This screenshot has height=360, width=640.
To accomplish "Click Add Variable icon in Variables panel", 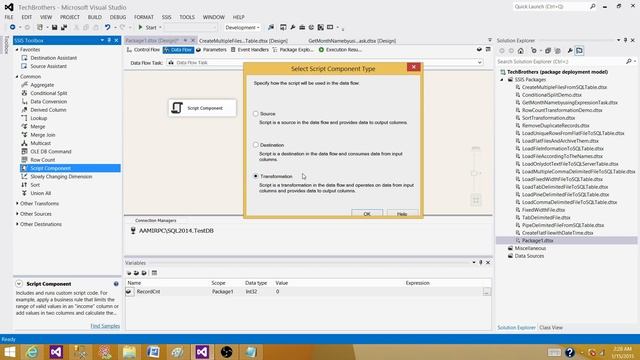I will 129,273.
